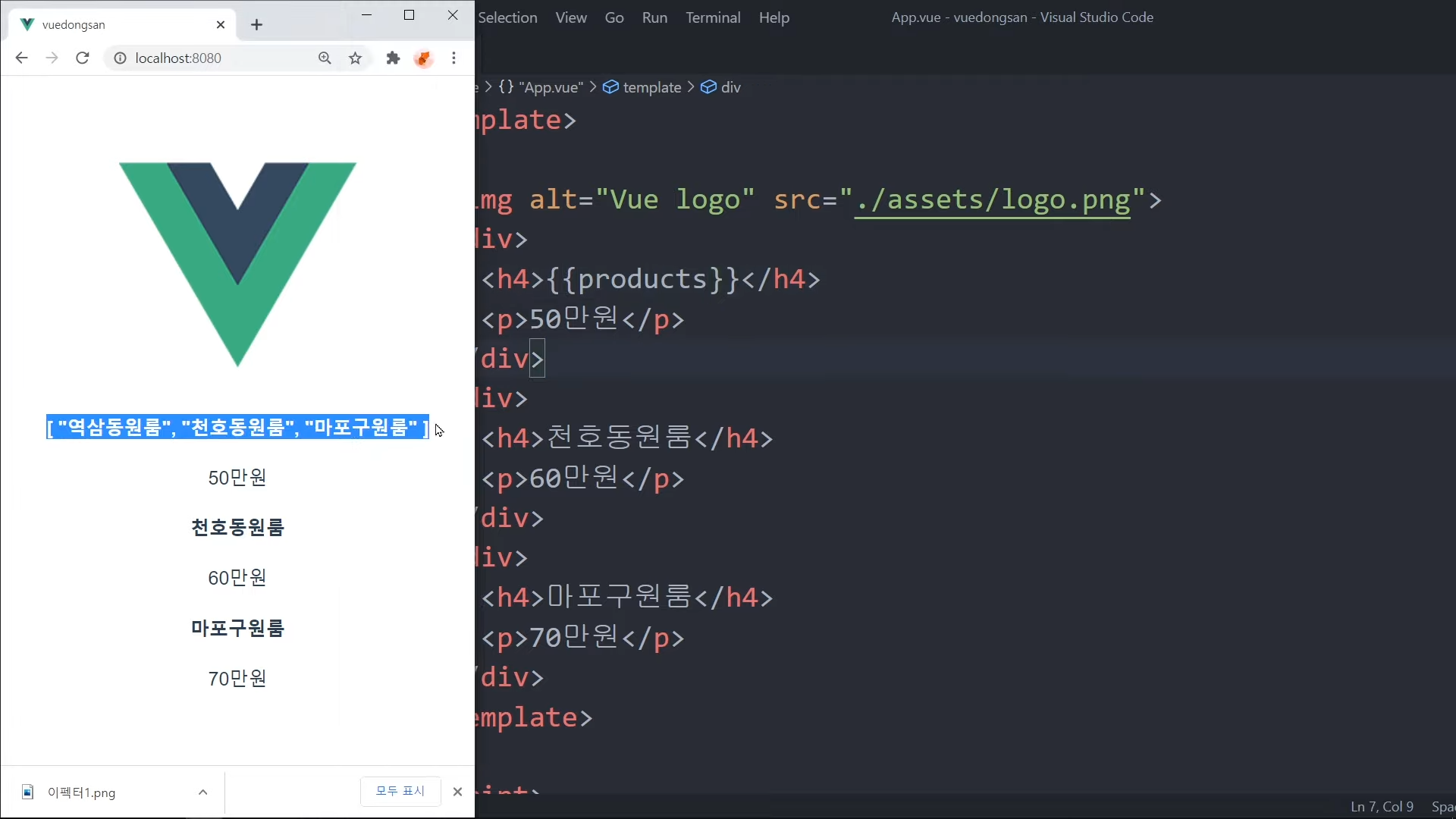This screenshot has height=819, width=1456.
Task: Bookmark this page with the star icon
Action: coord(355,58)
